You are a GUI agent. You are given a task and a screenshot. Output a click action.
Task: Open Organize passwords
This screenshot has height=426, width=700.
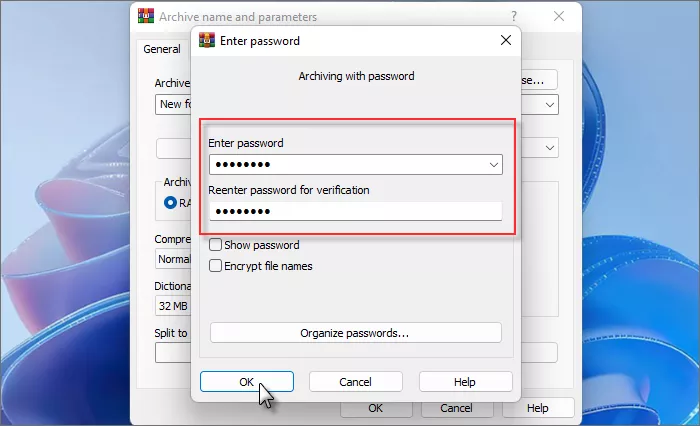pos(355,333)
